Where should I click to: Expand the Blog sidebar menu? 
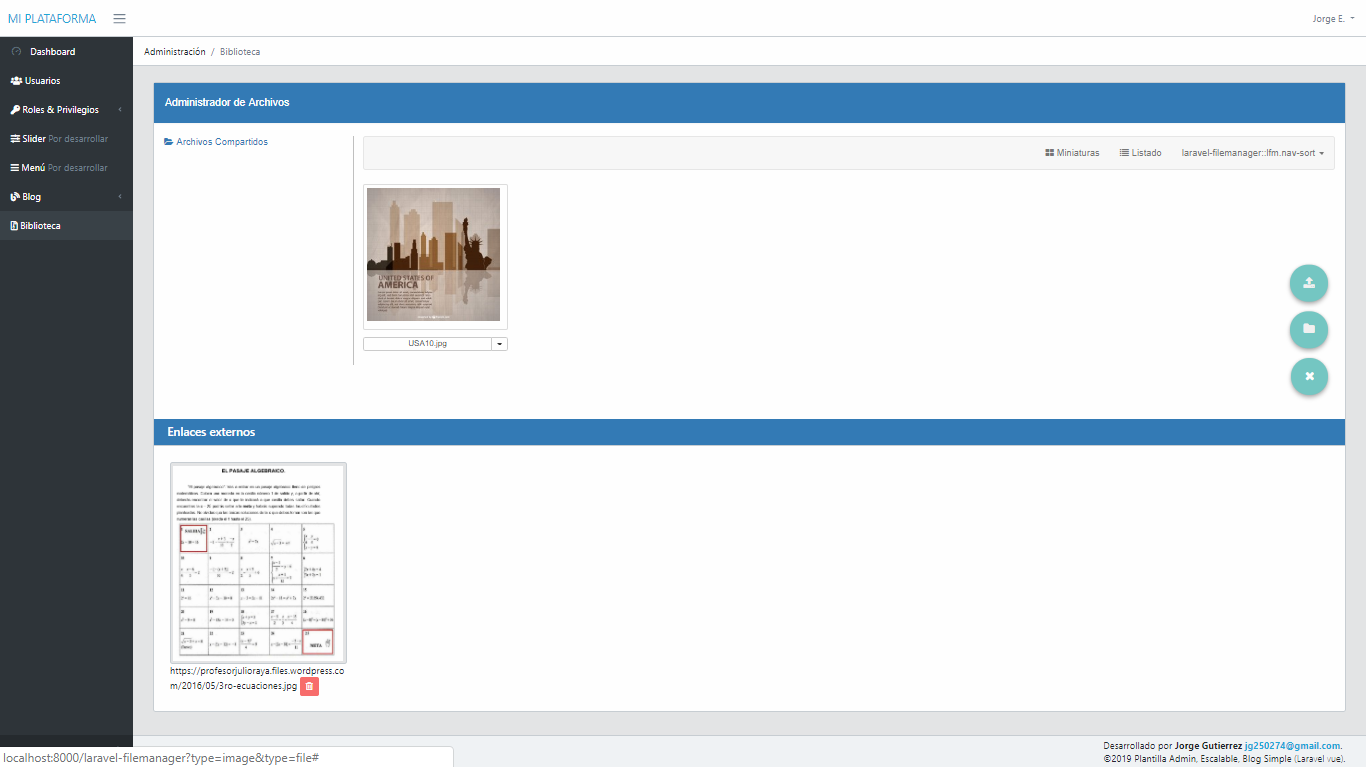click(66, 197)
